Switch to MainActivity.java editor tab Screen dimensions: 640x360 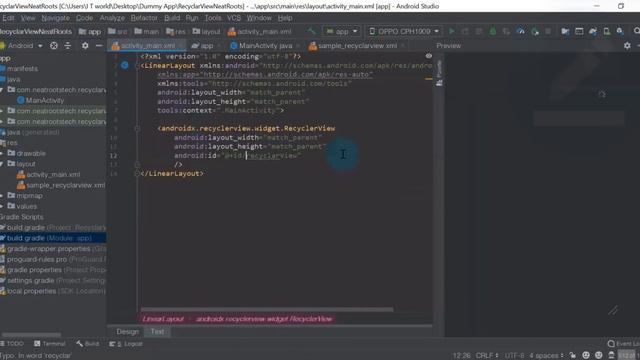265,46
